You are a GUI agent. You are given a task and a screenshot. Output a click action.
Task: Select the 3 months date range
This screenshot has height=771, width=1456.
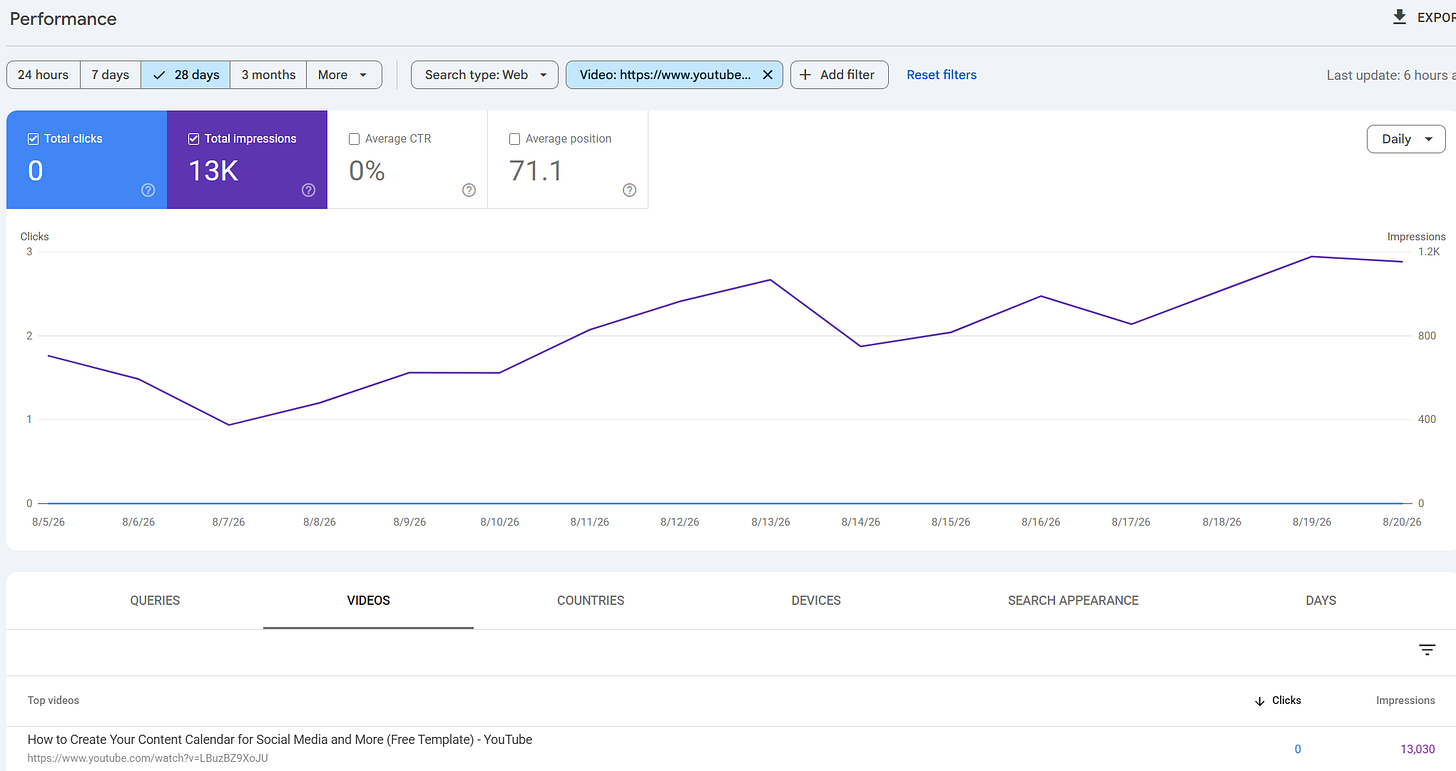pyautogui.click(x=268, y=75)
